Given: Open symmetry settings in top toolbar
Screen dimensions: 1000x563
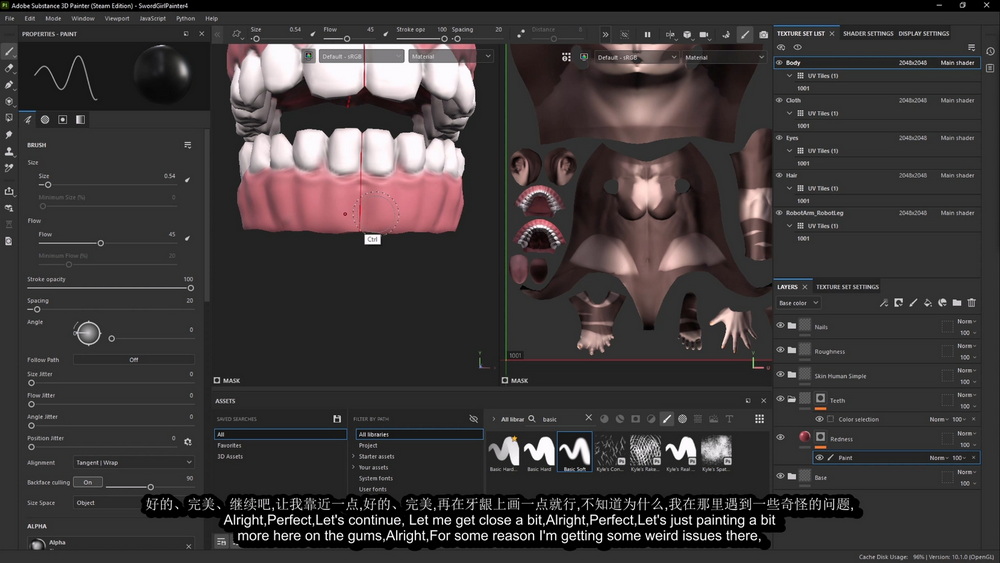Looking at the screenshot, I should click(670, 34).
